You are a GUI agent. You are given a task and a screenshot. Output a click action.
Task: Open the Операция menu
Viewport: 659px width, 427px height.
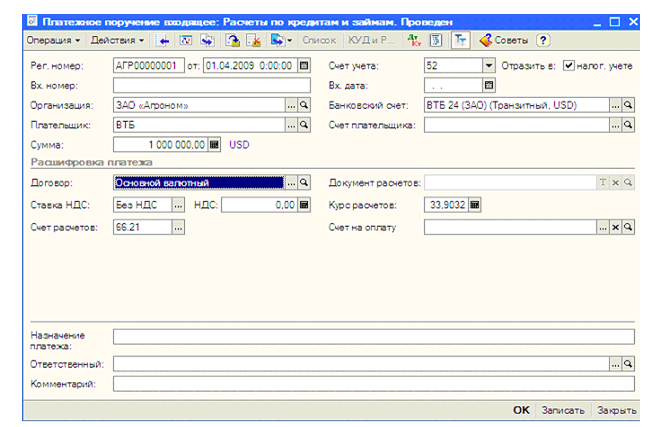point(54,41)
